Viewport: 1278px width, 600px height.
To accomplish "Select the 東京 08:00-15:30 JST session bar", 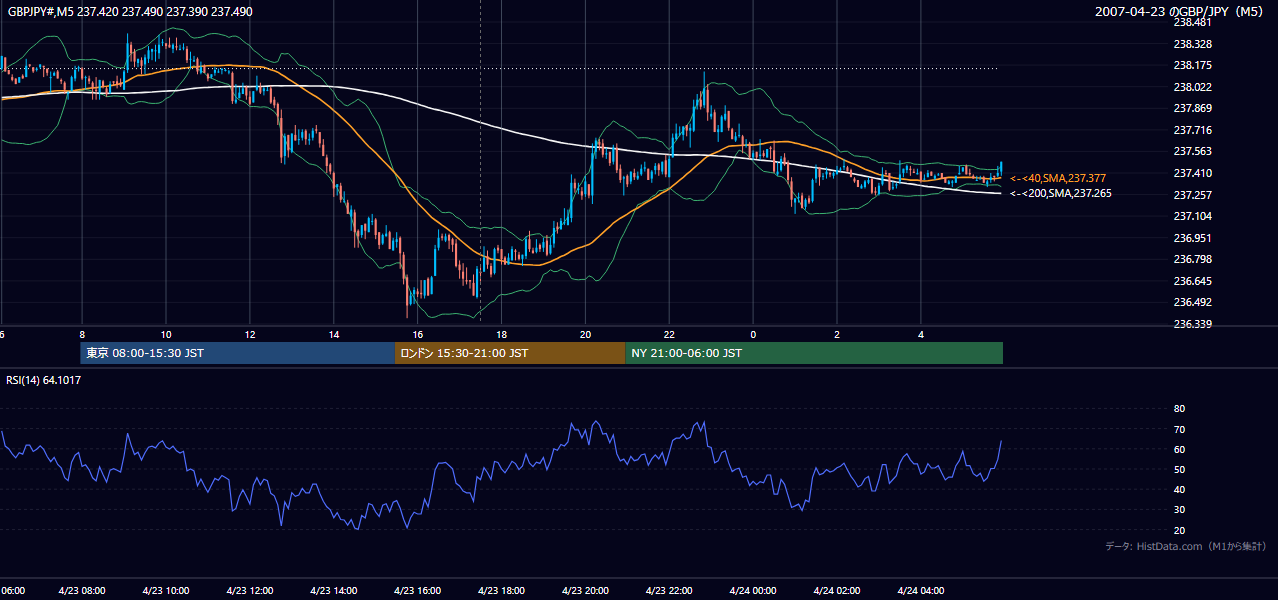I will pos(238,353).
